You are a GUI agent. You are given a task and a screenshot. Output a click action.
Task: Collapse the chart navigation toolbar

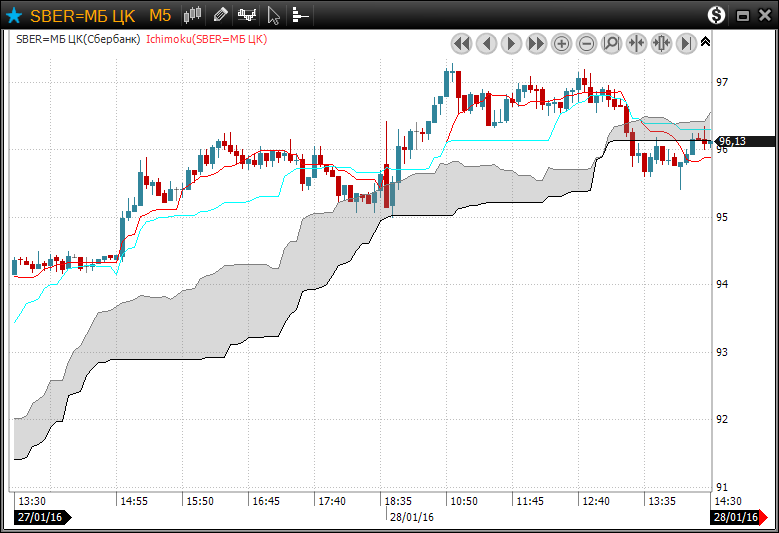click(705, 42)
